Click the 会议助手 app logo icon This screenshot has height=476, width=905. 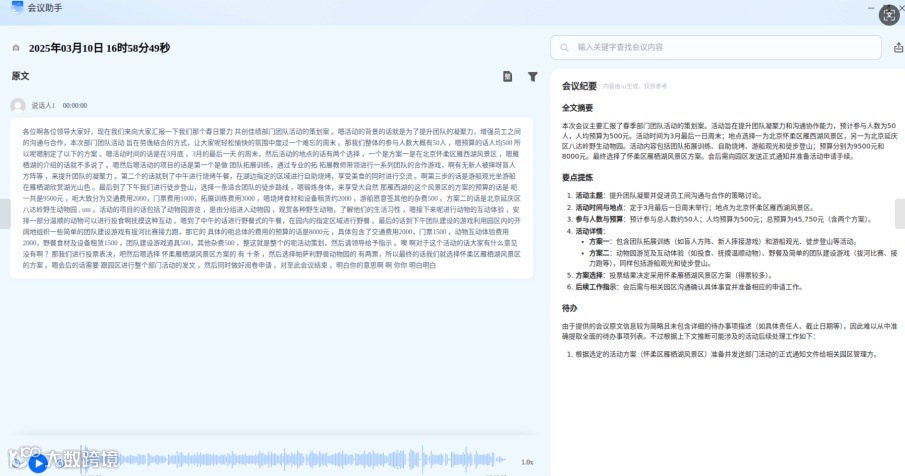(x=17, y=8)
